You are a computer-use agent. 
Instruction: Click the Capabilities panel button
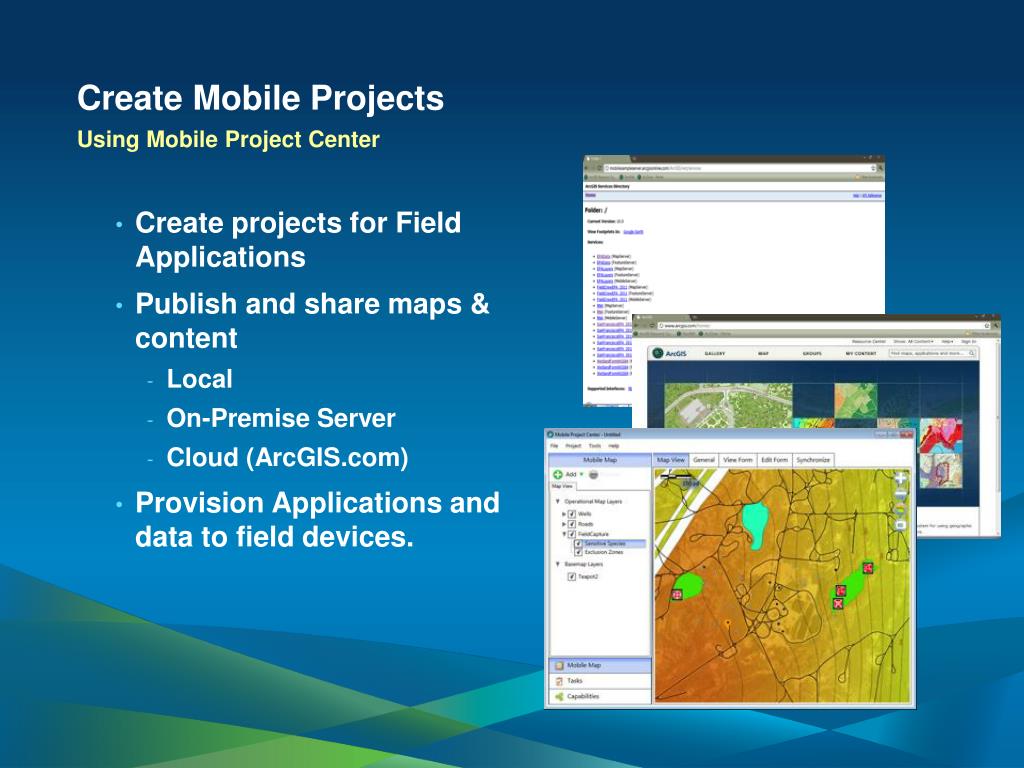[600, 697]
